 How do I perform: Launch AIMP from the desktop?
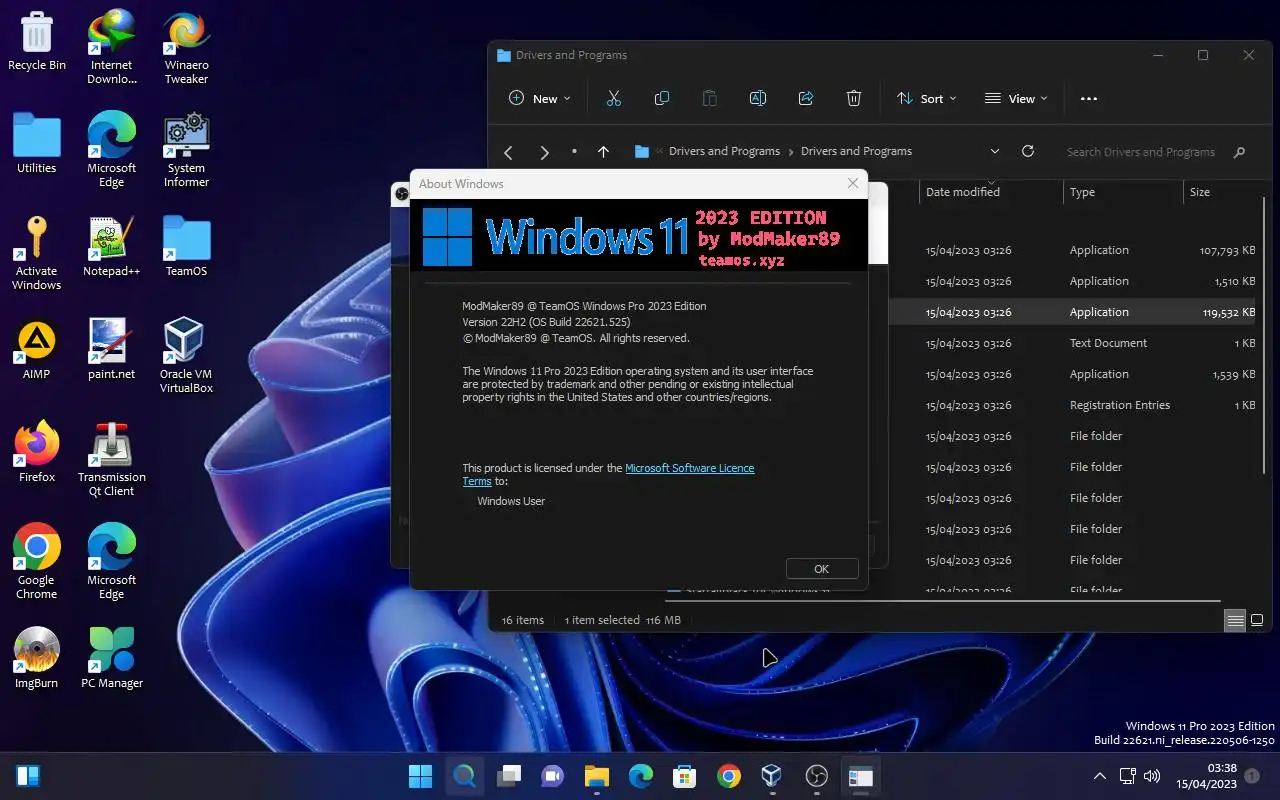37,350
